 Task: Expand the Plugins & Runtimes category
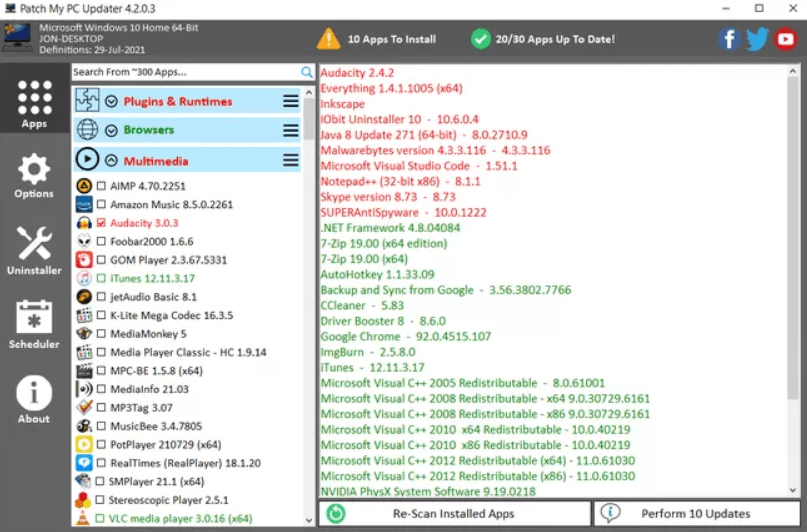click(x=111, y=101)
